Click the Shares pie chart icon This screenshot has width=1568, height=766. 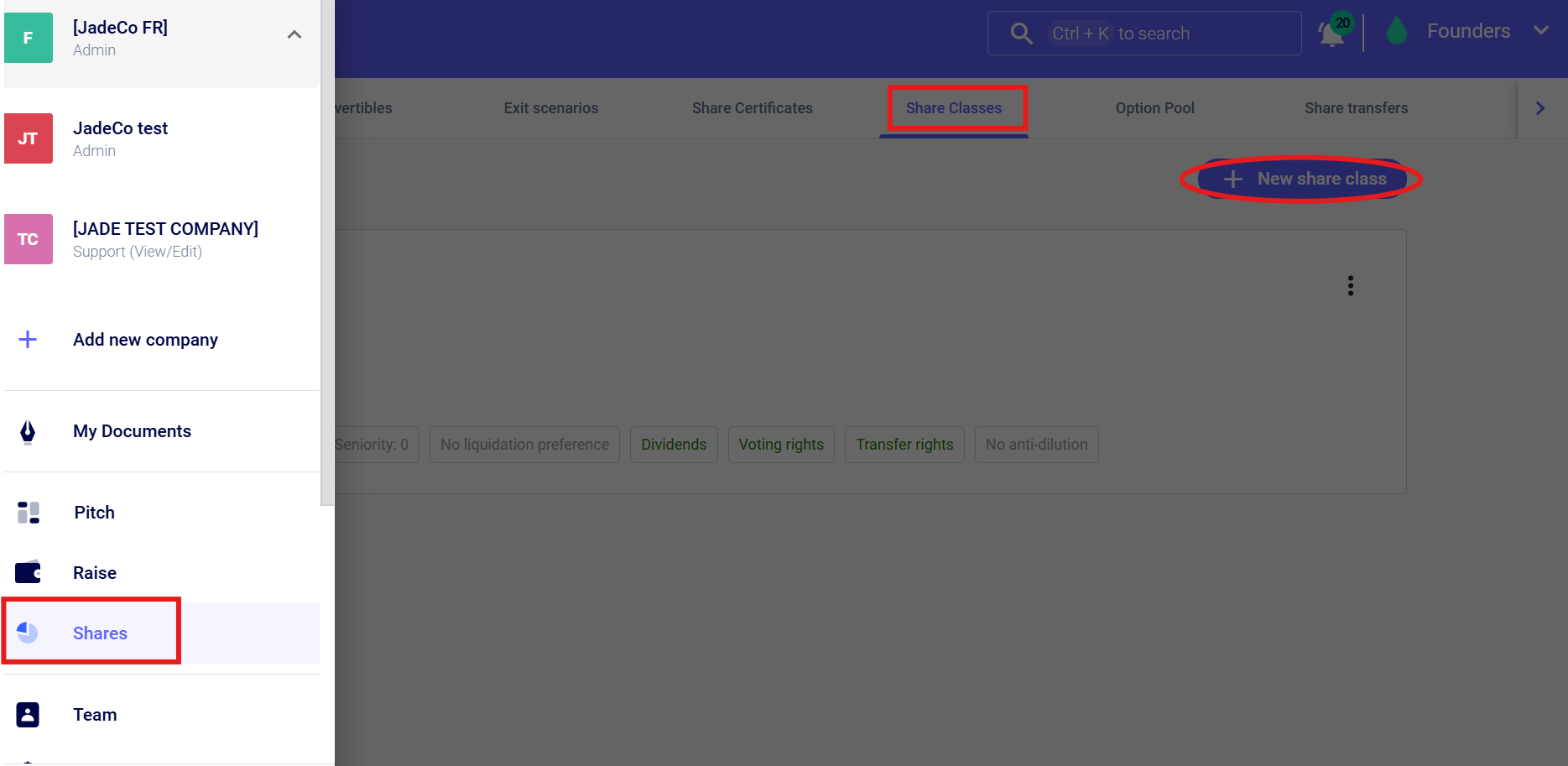coord(28,633)
